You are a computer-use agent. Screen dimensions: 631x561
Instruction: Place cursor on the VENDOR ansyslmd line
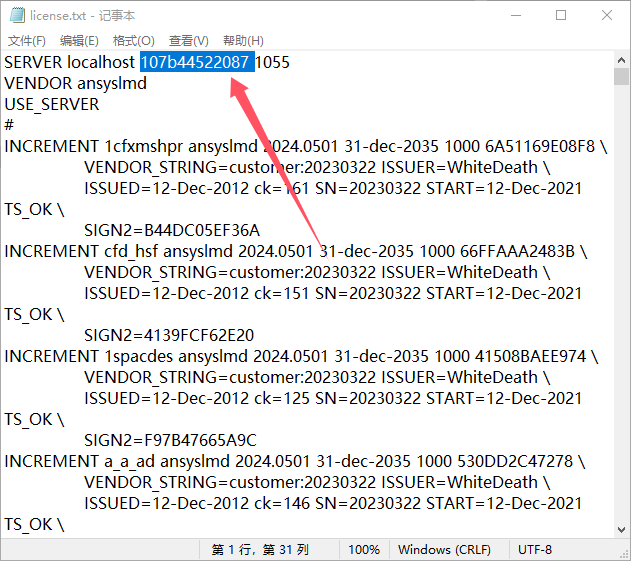(x=75, y=83)
